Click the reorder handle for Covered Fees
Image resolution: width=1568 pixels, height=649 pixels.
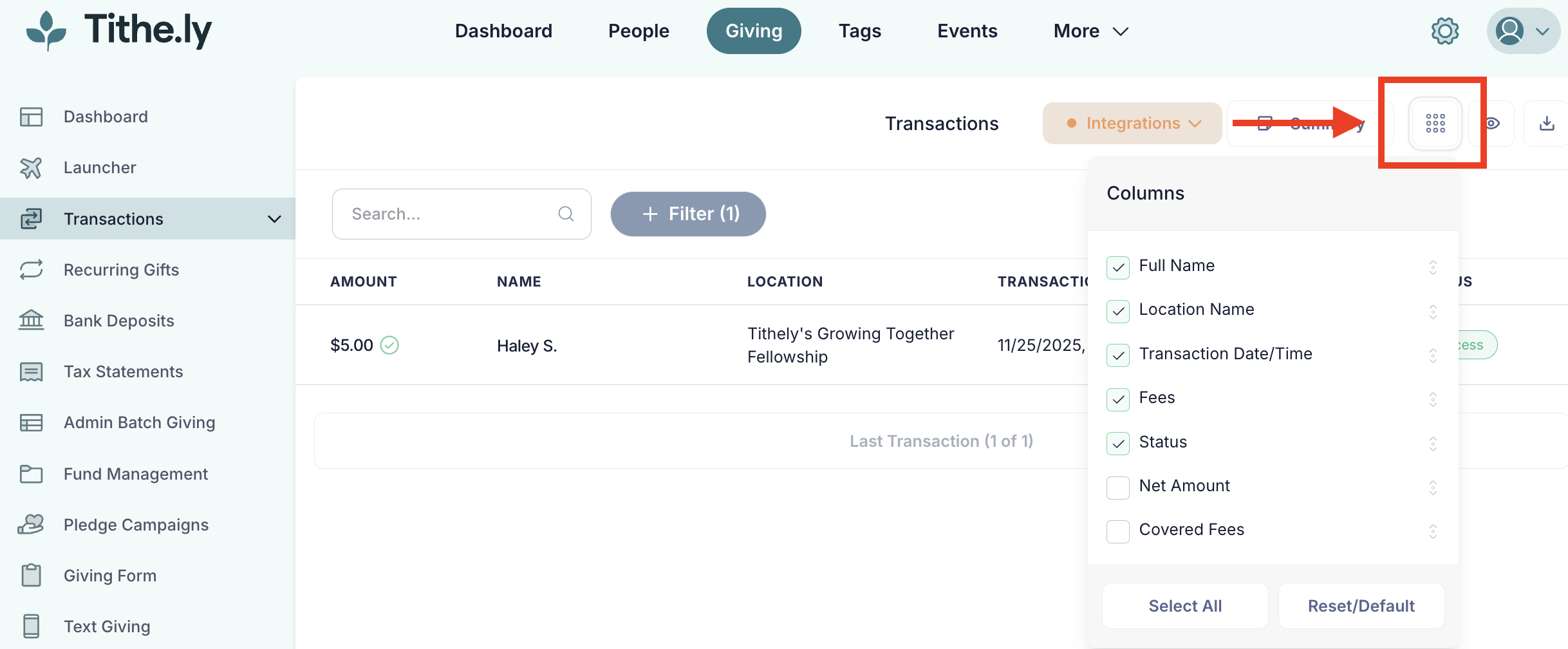coord(1433,531)
